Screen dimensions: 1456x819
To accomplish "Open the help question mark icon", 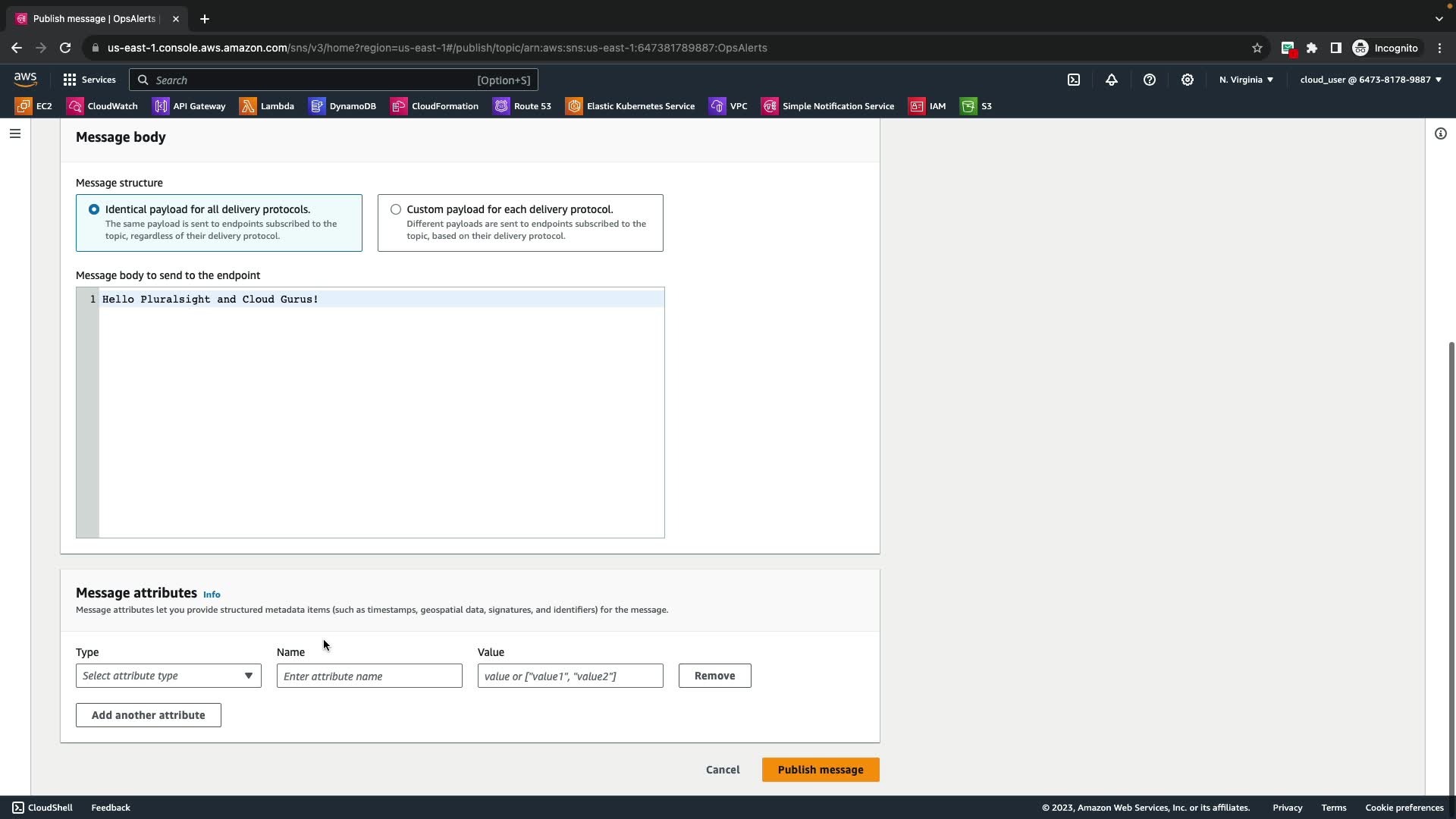I will pyautogui.click(x=1150, y=80).
